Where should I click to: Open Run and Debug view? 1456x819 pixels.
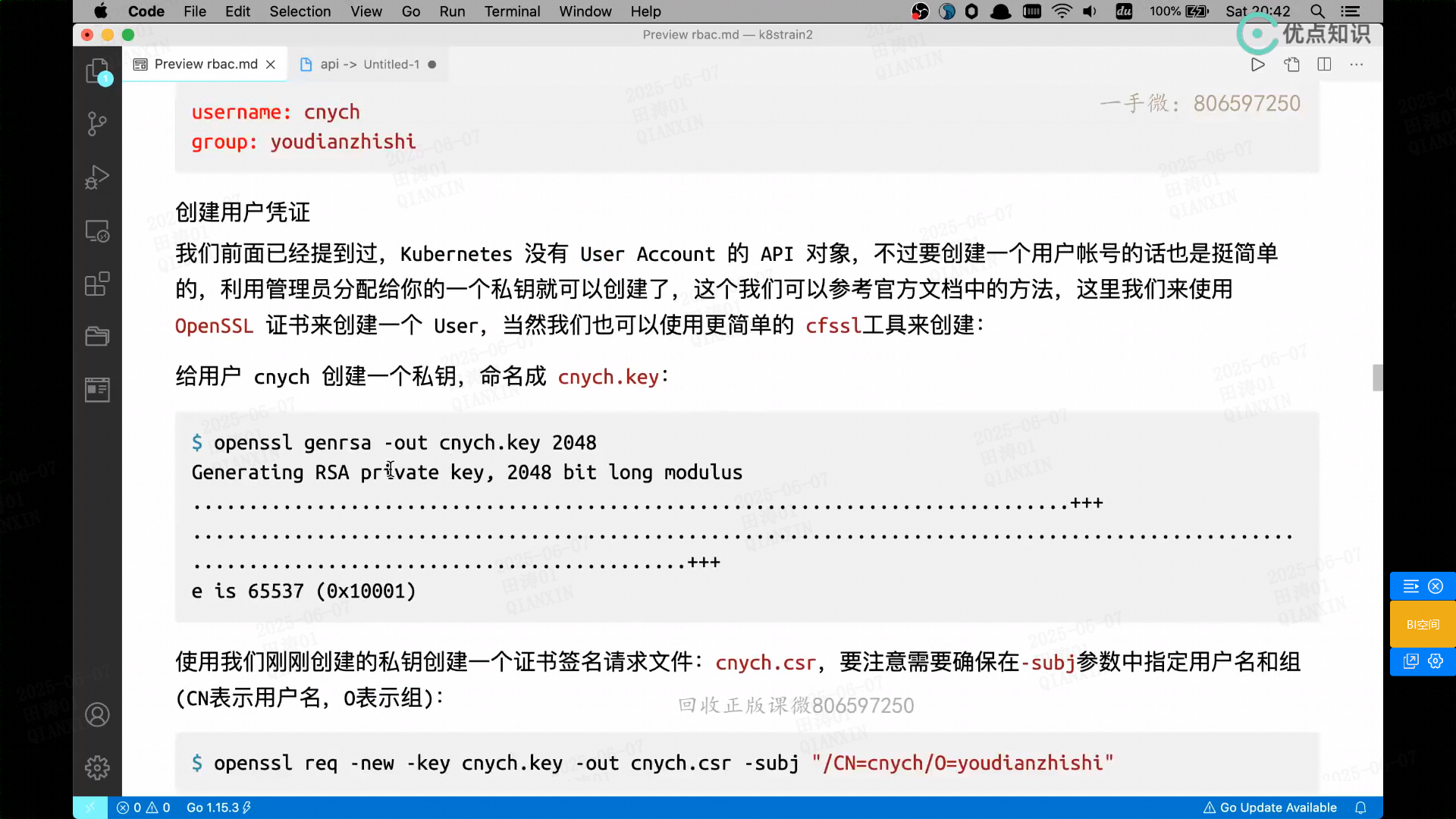[97, 177]
